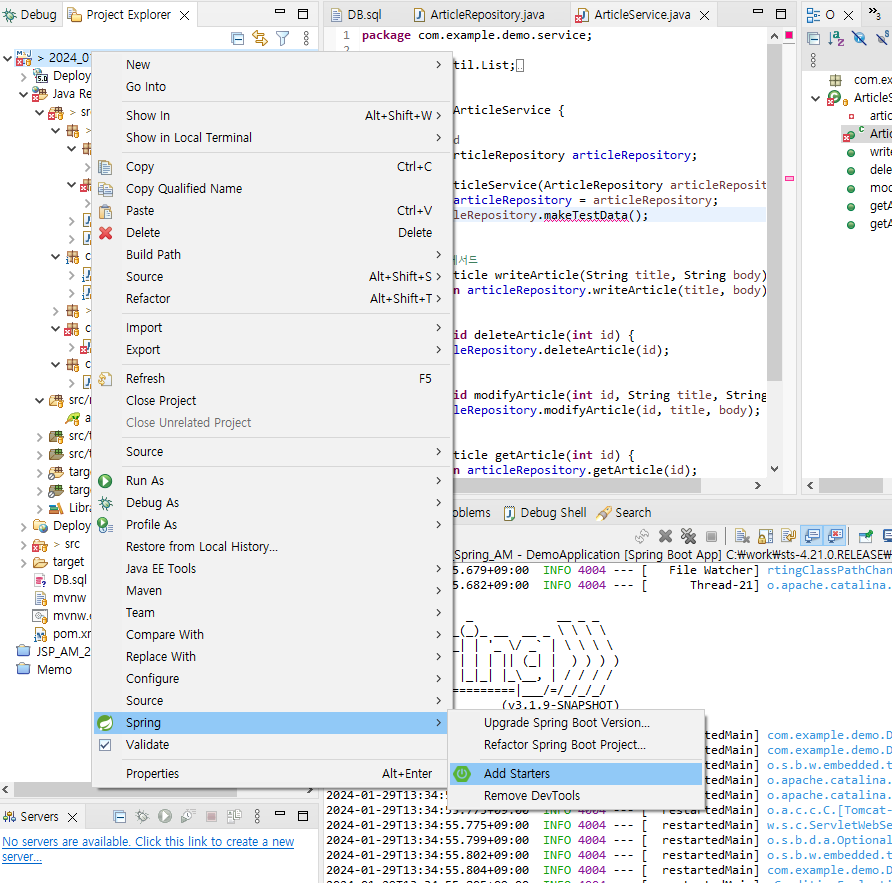Expand the Deployment Descriptor node under project

point(23,76)
